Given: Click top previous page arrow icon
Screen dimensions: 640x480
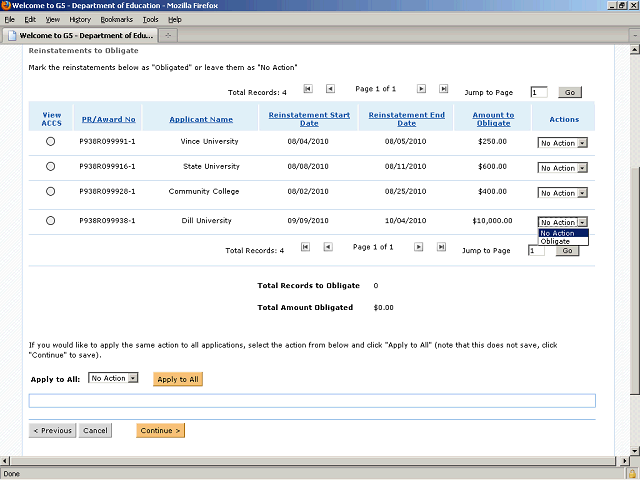Looking at the screenshot, I should coord(330,89).
